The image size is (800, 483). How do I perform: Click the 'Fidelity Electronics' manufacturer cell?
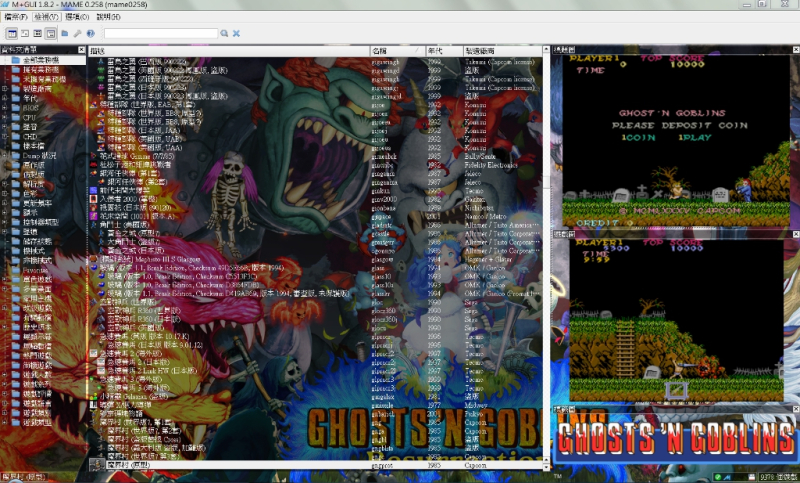pyautogui.click(x=491, y=165)
